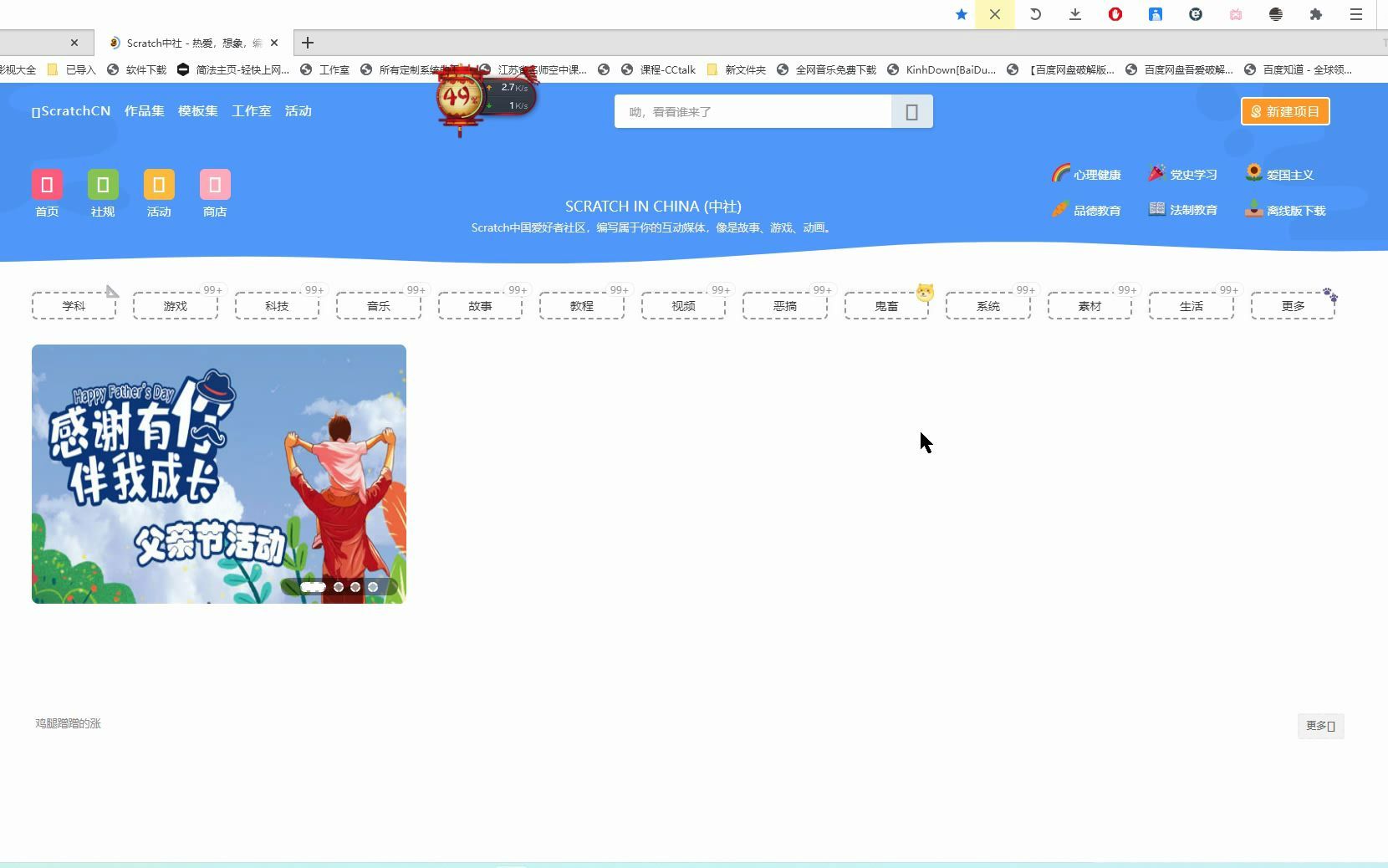Click the green 社规 icon
This screenshot has width=1388, height=868.
click(x=103, y=185)
